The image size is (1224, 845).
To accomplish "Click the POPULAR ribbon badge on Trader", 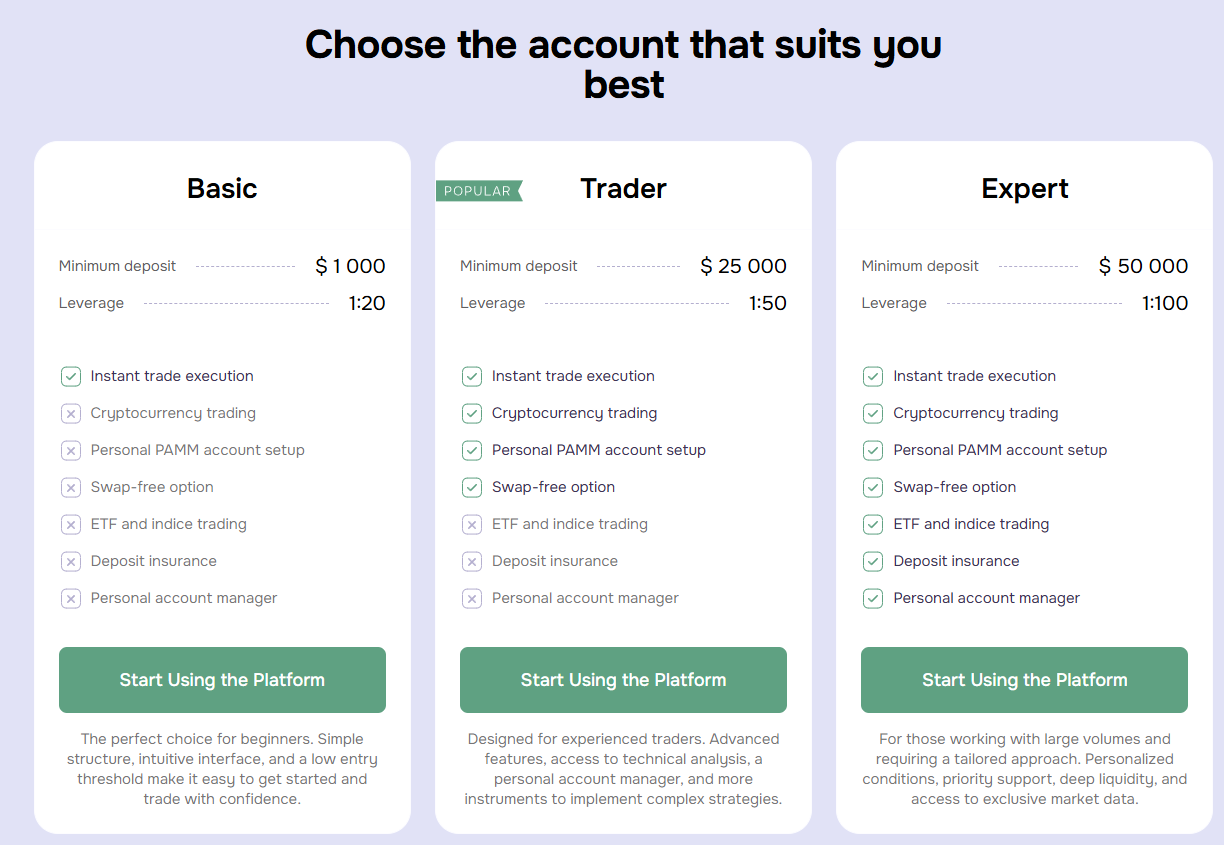I will point(478,191).
